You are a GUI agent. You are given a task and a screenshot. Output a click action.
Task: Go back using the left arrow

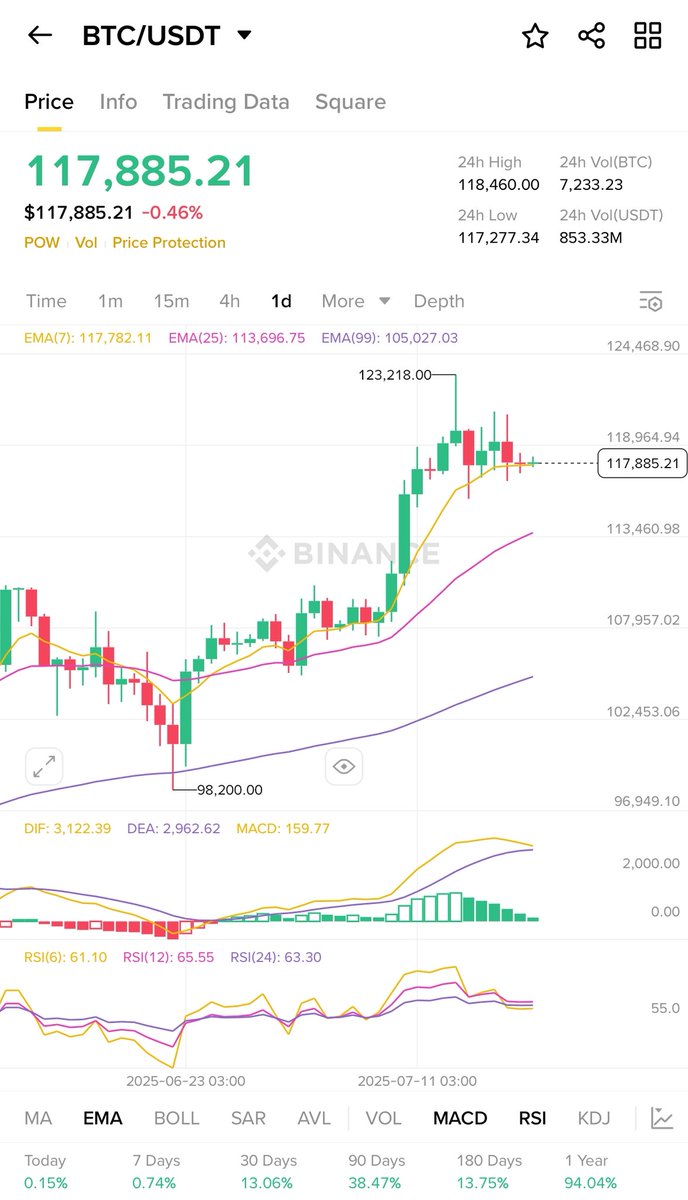click(x=40, y=36)
